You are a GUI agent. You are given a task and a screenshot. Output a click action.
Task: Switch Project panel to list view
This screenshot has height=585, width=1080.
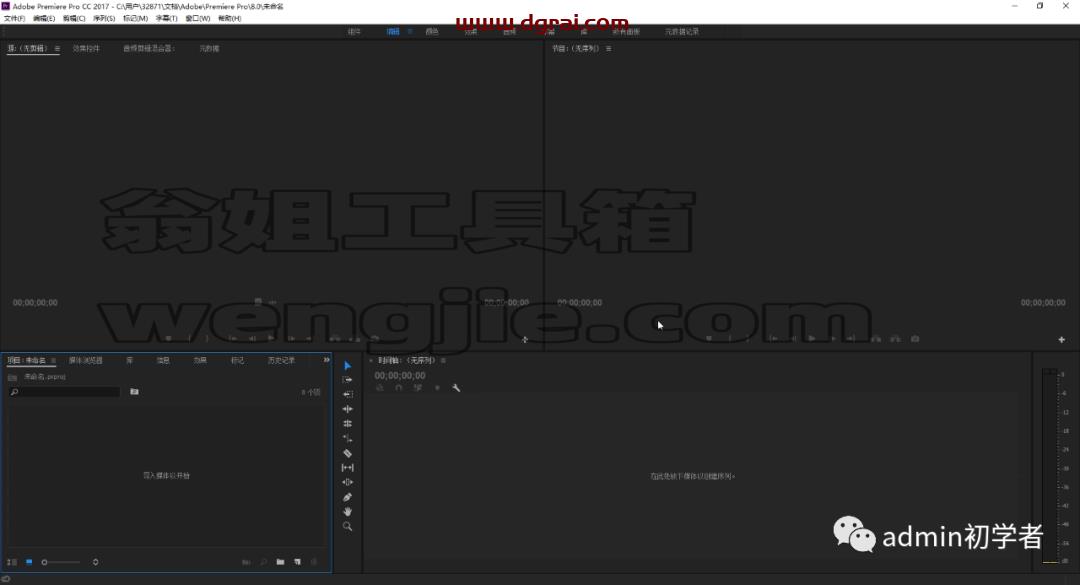pos(12,562)
